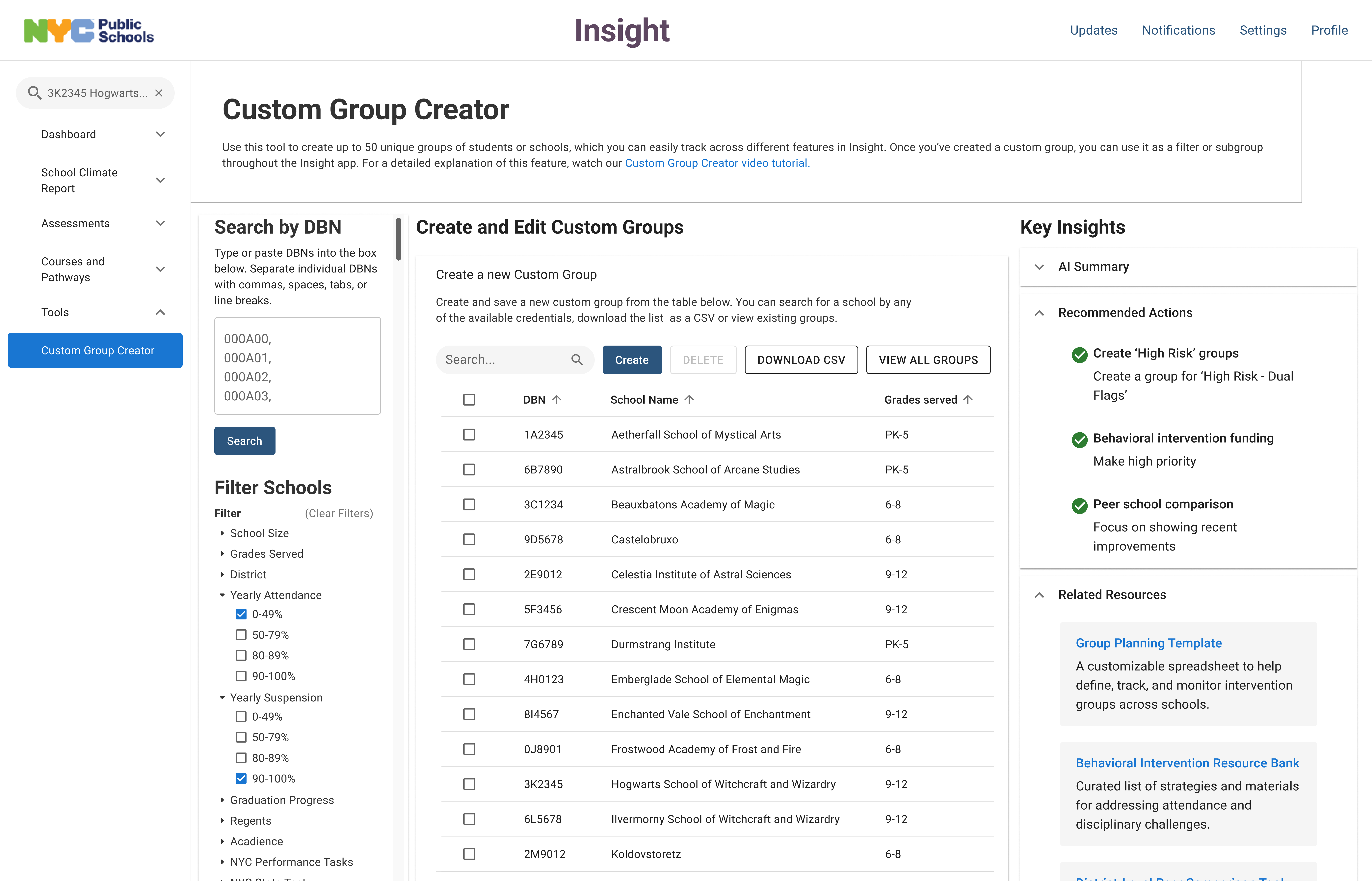
Task: Collapse the Tools sidebar menu
Action: click(x=160, y=312)
